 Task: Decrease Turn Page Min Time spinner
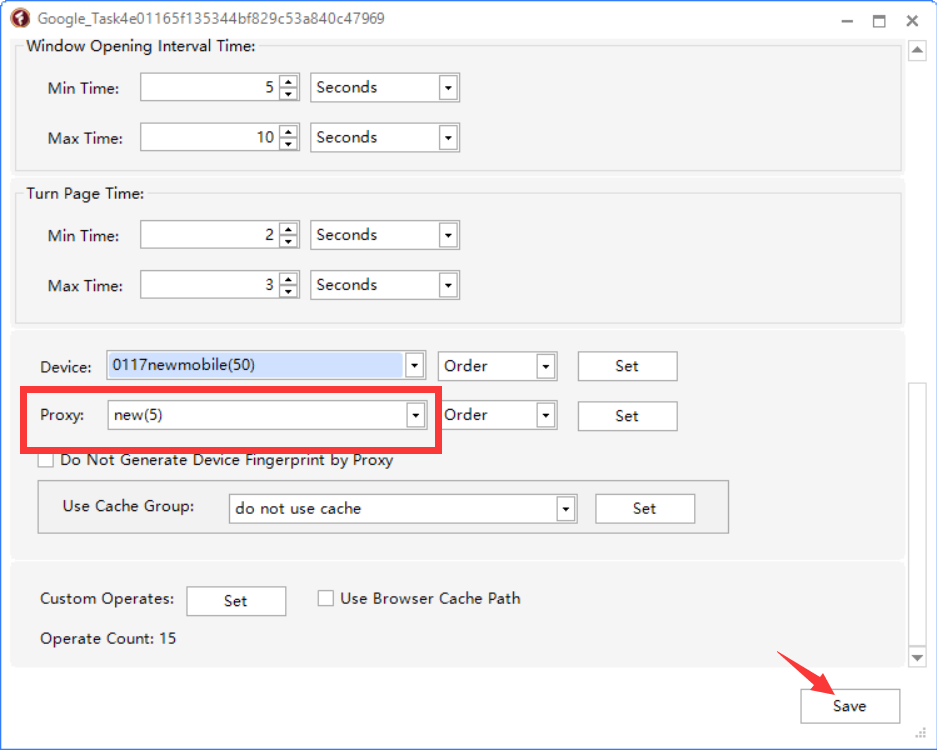click(289, 241)
